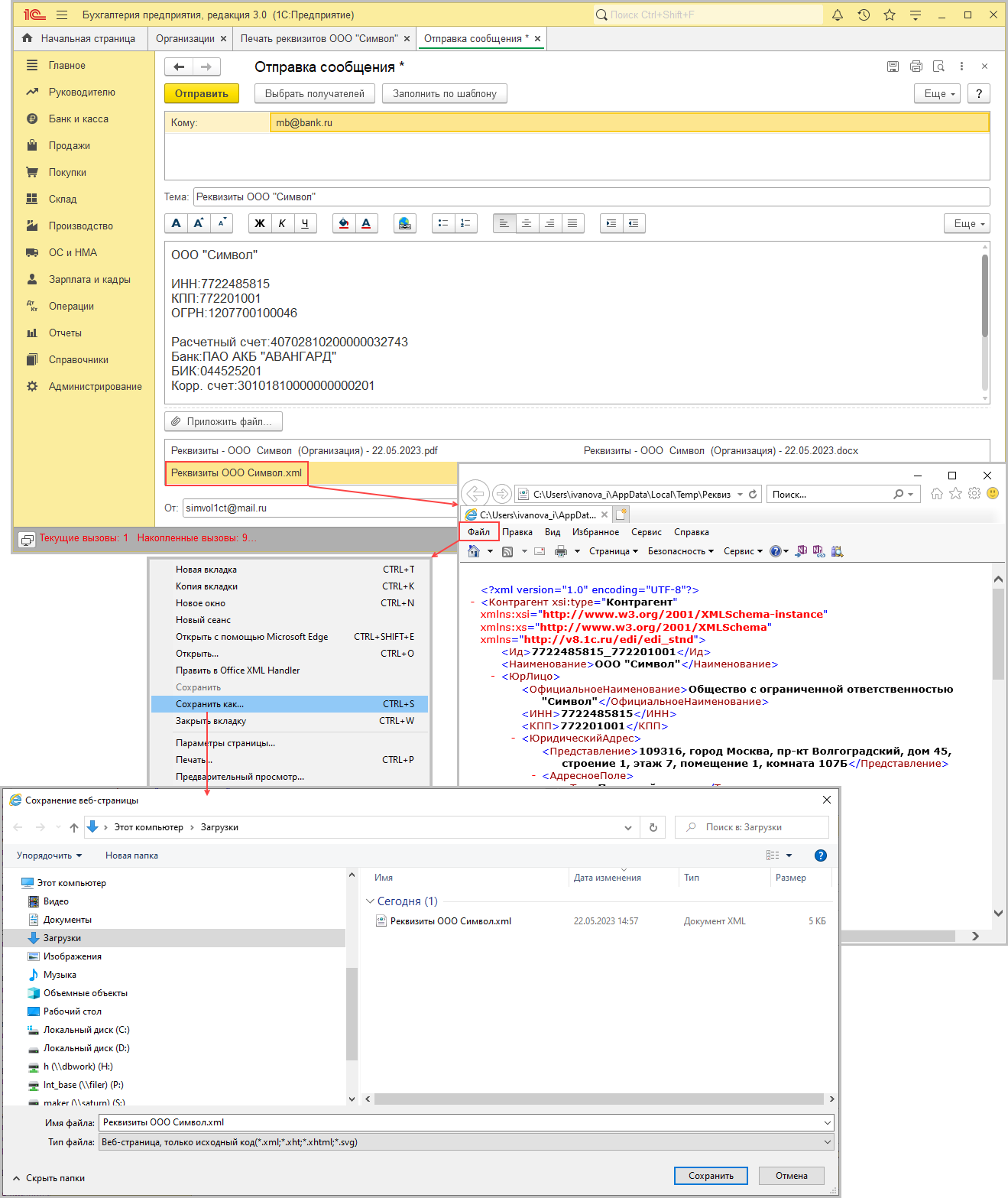Screen dimensions: 1008x1198
Task: Click Сохранить button in save dialog
Action: click(x=711, y=1176)
